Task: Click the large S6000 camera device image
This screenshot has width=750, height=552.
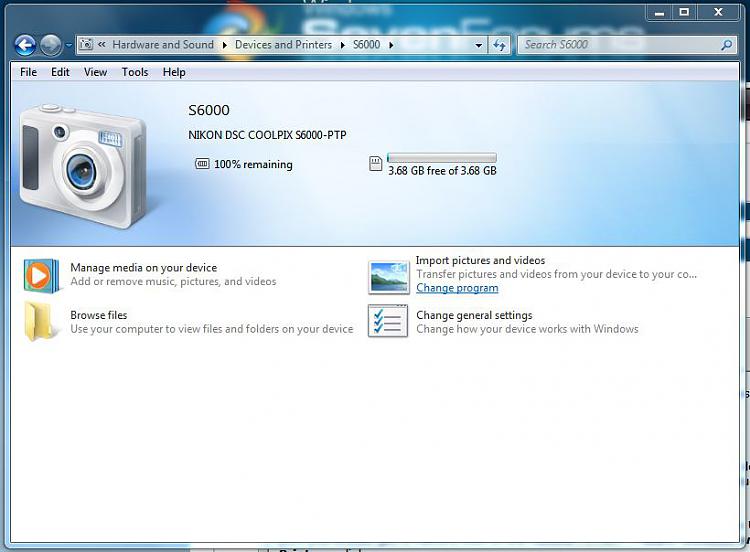Action: click(x=82, y=166)
